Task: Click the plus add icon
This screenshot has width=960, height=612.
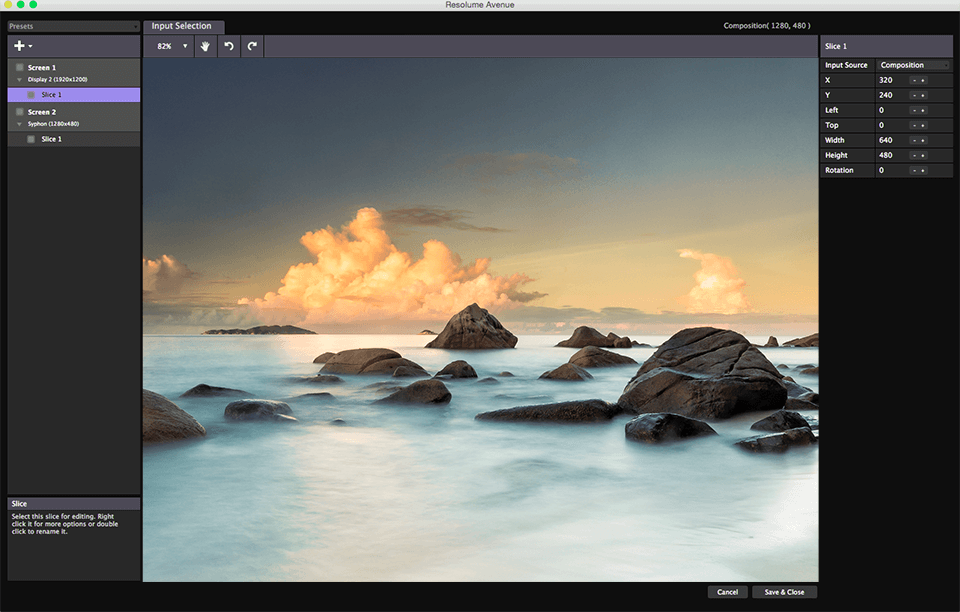Action: pyautogui.click(x=19, y=46)
